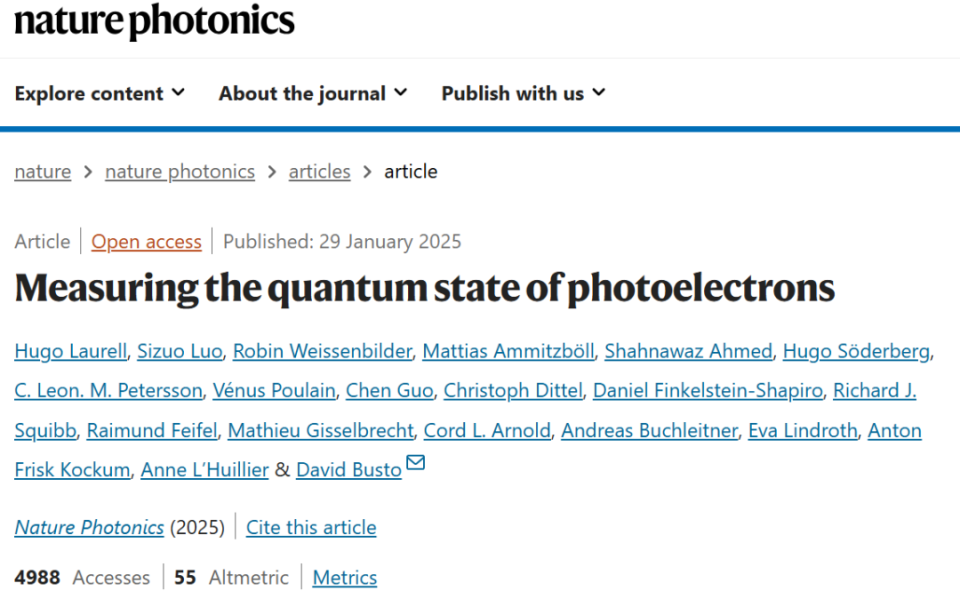
Task: Click the article title heading
Action: tap(424, 288)
